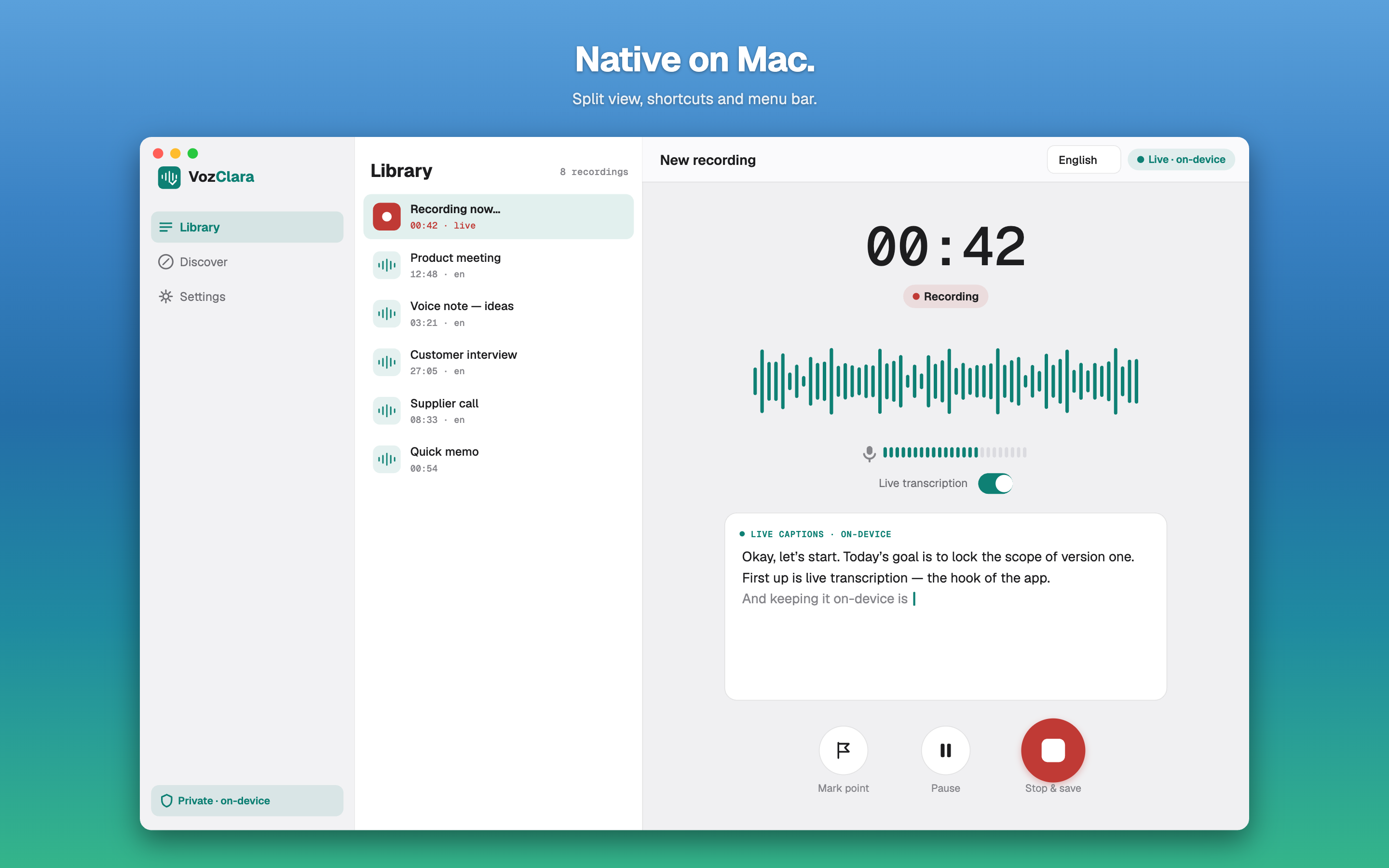Click the yellow minimize window button

click(176, 153)
